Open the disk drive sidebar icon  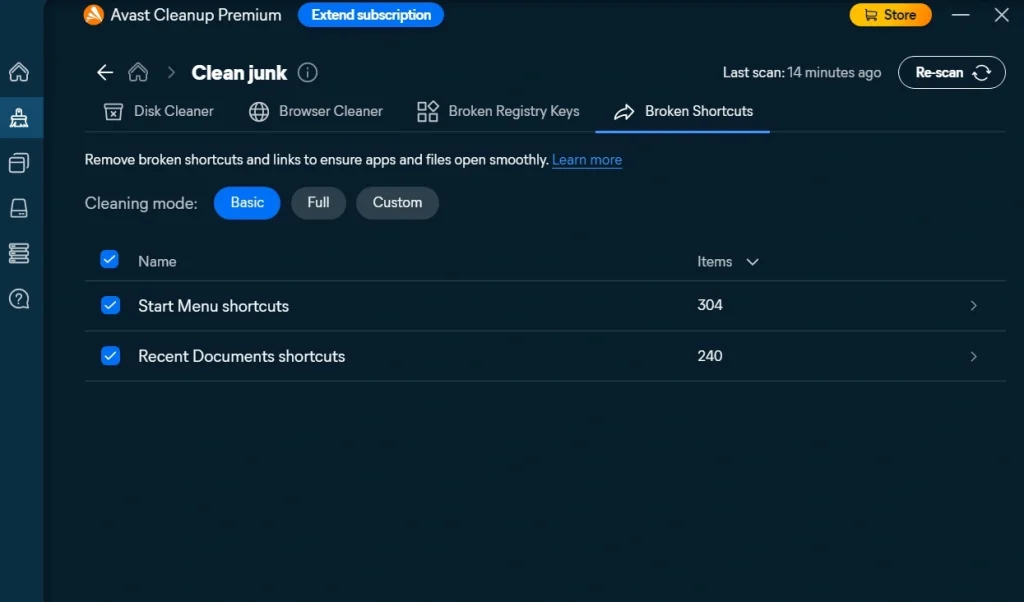19,208
